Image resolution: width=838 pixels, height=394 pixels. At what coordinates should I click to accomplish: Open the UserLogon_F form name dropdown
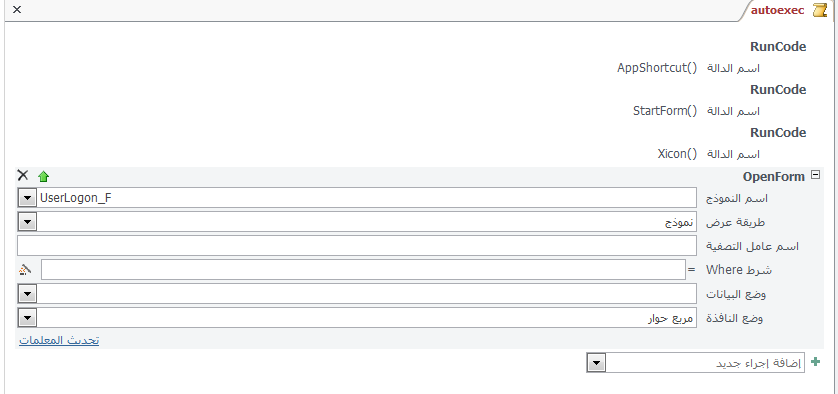(x=27, y=198)
